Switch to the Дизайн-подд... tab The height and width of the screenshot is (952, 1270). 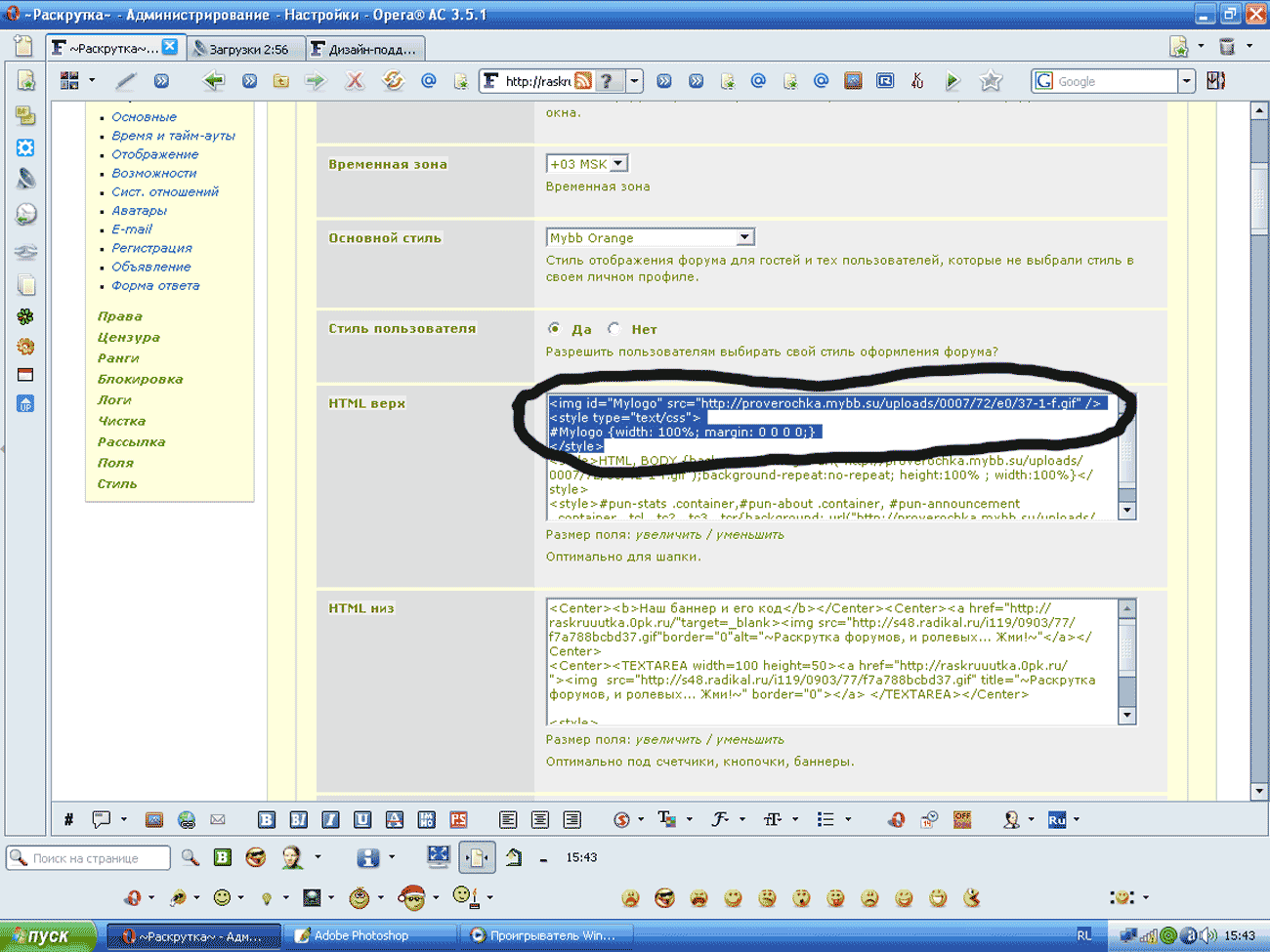point(363,49)
